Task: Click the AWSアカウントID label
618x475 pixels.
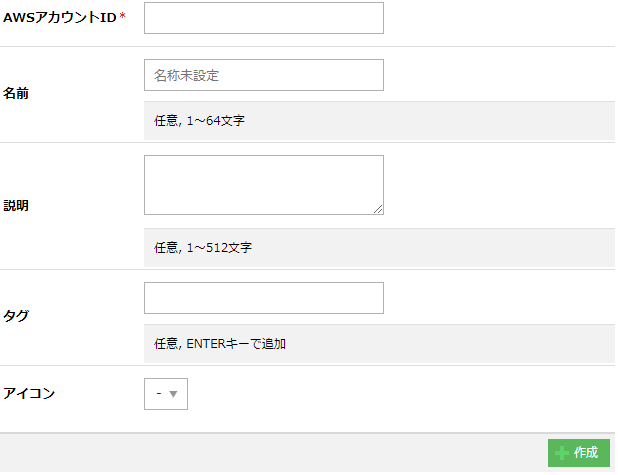Action: tap(60, 18)
